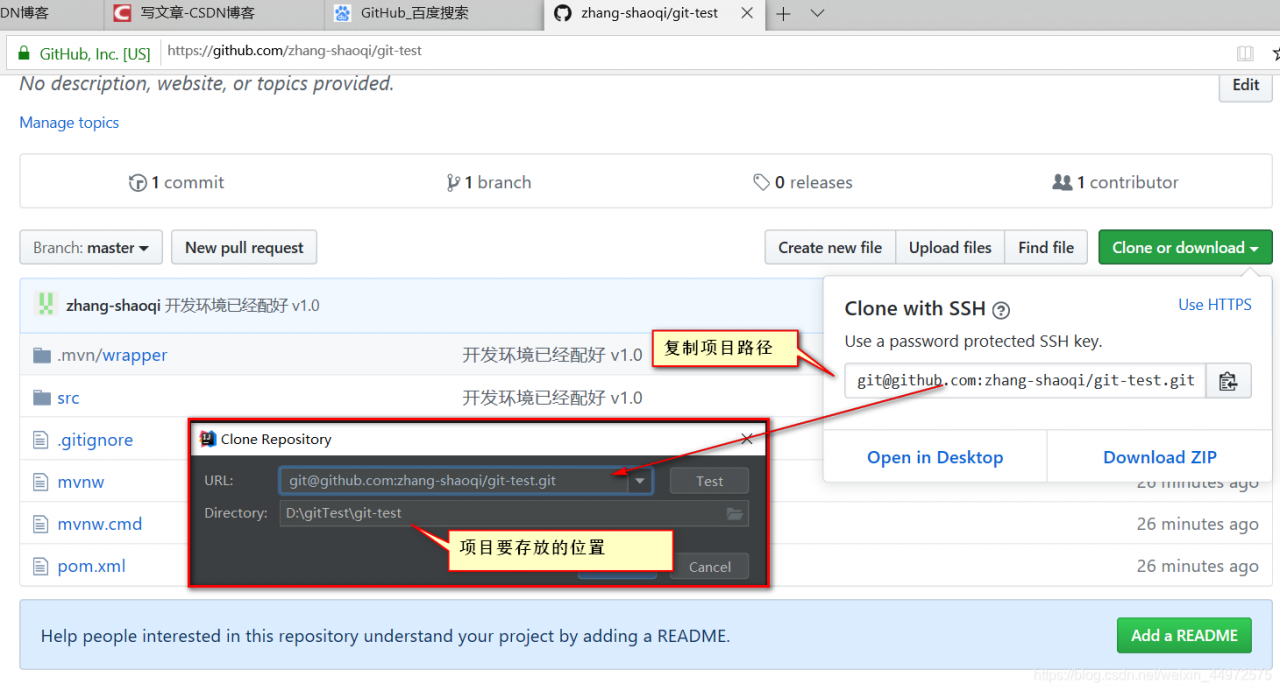This screenshot has width=1280, height=691.
Task: Copy the SSH clone URL to the clipboard
Action: tap(1229, 381)
